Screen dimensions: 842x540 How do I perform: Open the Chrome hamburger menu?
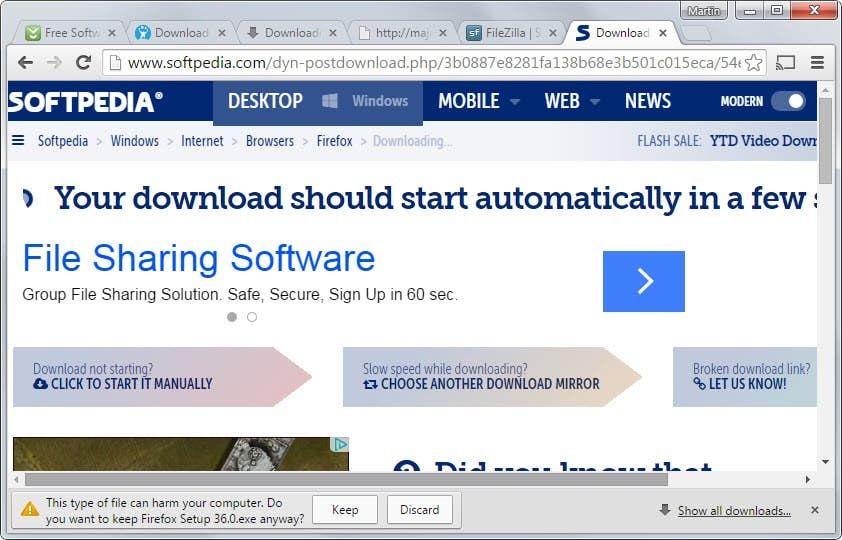(817, 63)
